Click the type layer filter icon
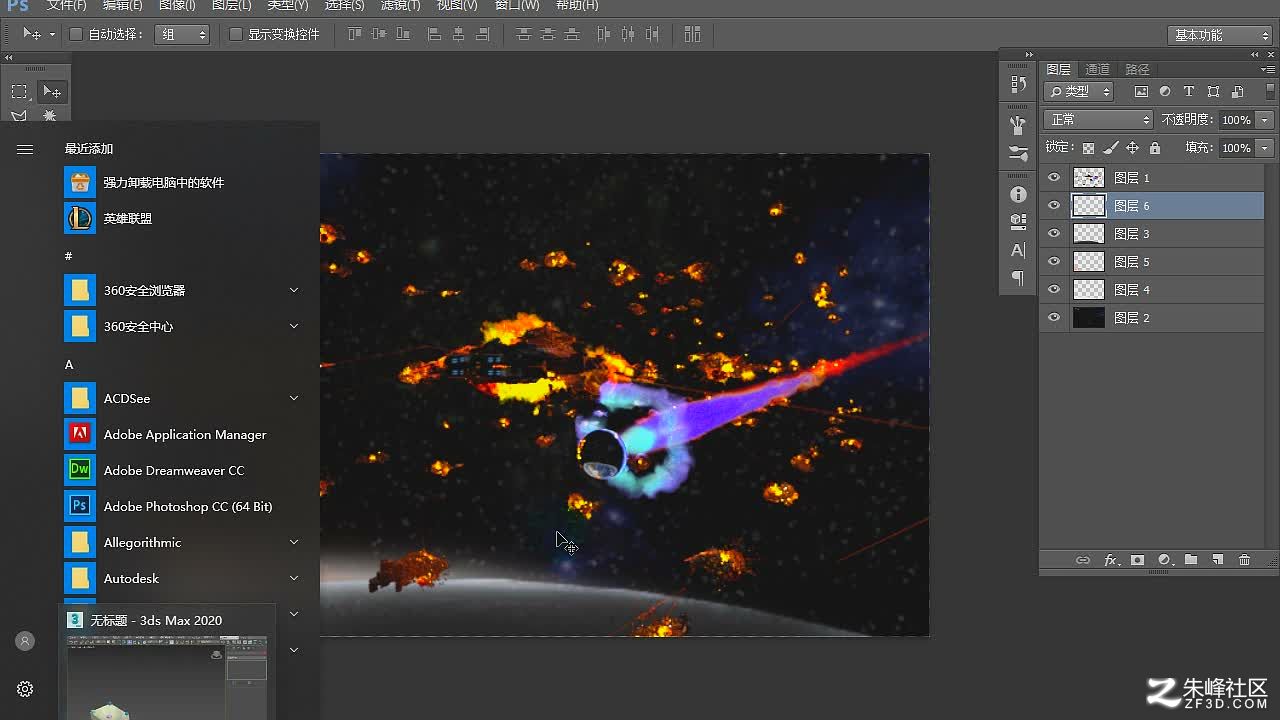The width and height of the screenshot is (1280, 720). [1189, 91]
